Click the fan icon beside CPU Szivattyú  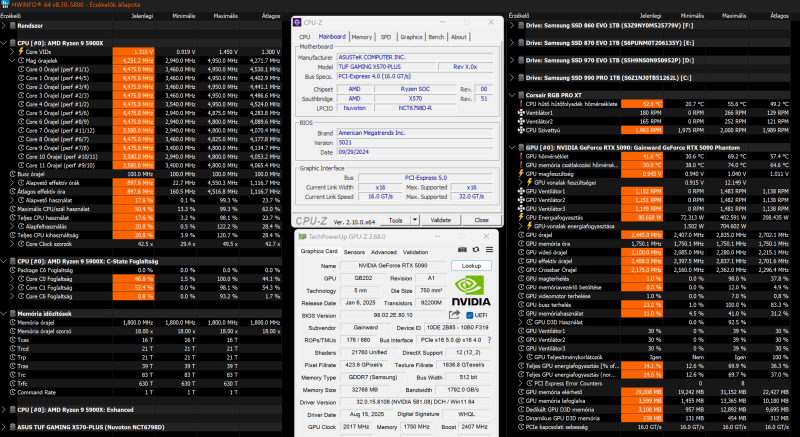pyautogui.click(x=521, y=130)
